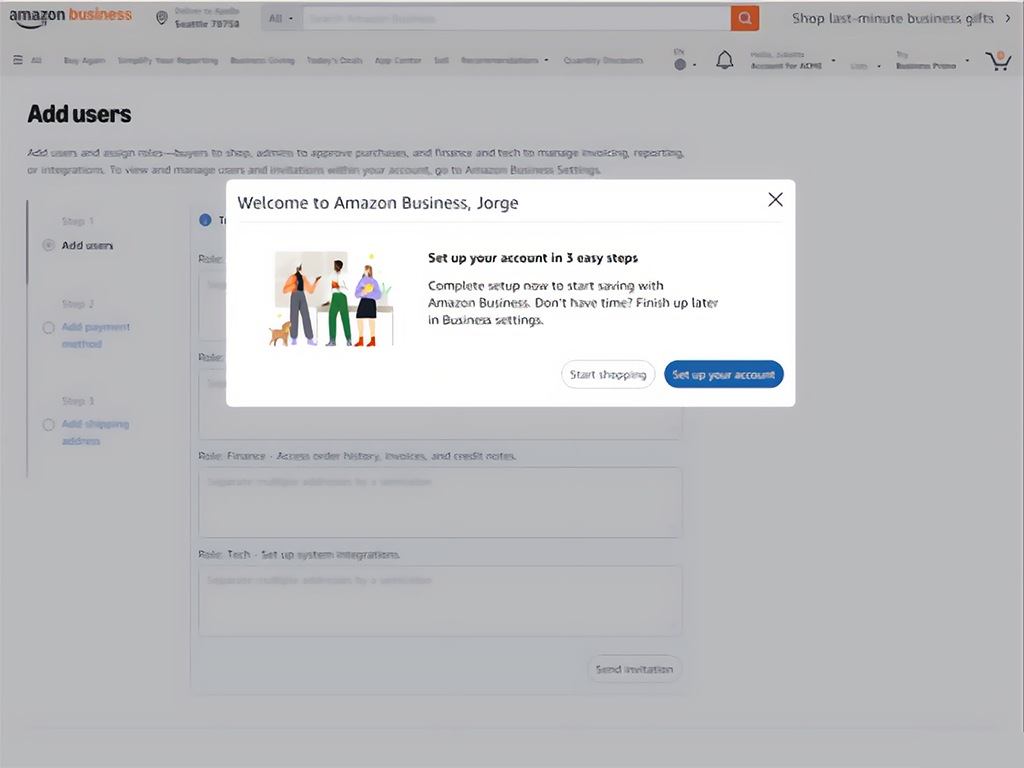Expand the Recommendations dropdown
The image size is (1024, 768).
click(x=504, y=60)
